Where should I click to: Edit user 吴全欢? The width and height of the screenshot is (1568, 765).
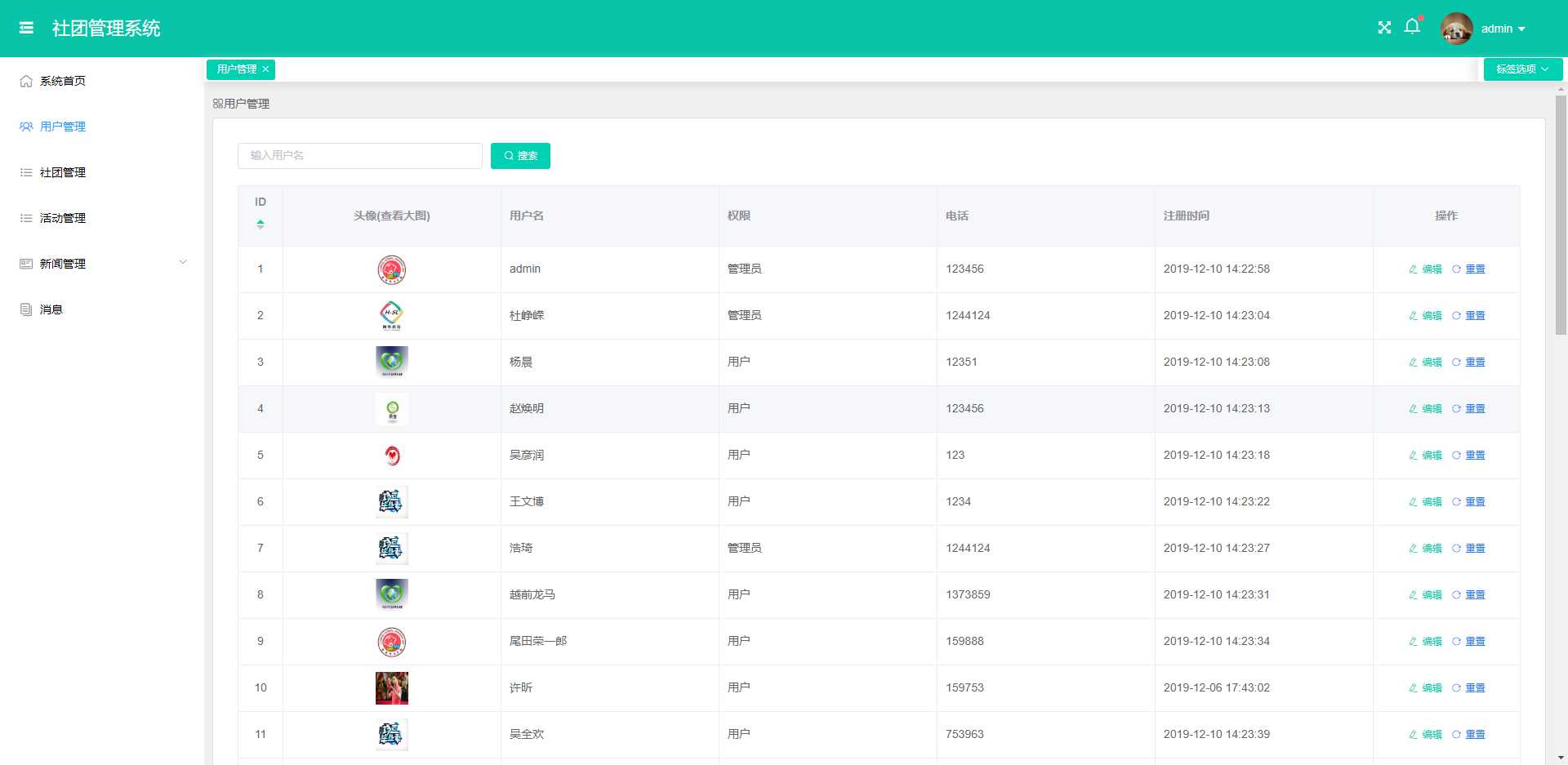coord(1425,735)
